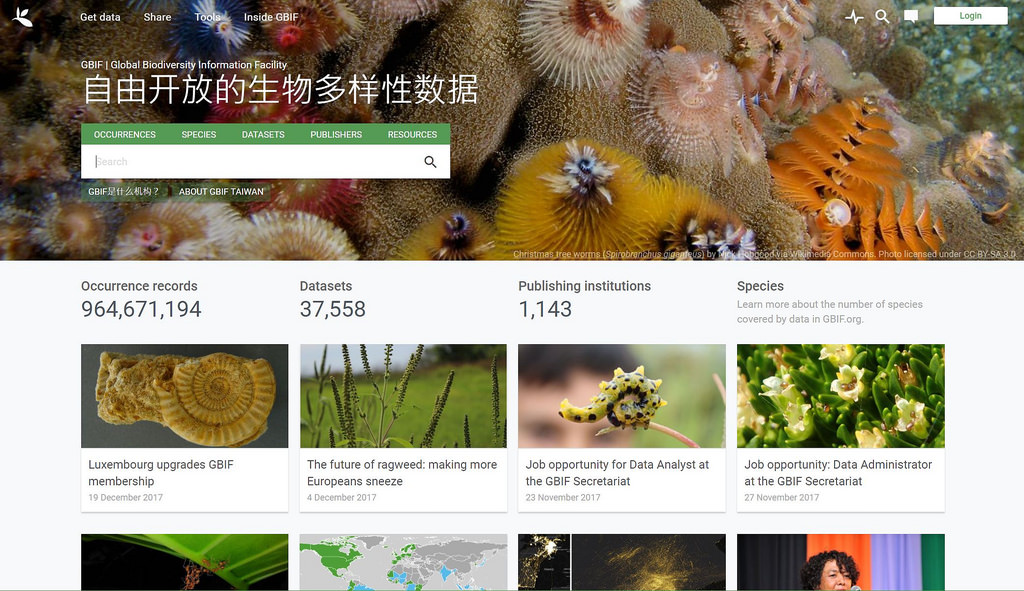Screen dimensions: 1024x591
Task: Click the GBIF logo icon
Action: [x=22, y=17]
